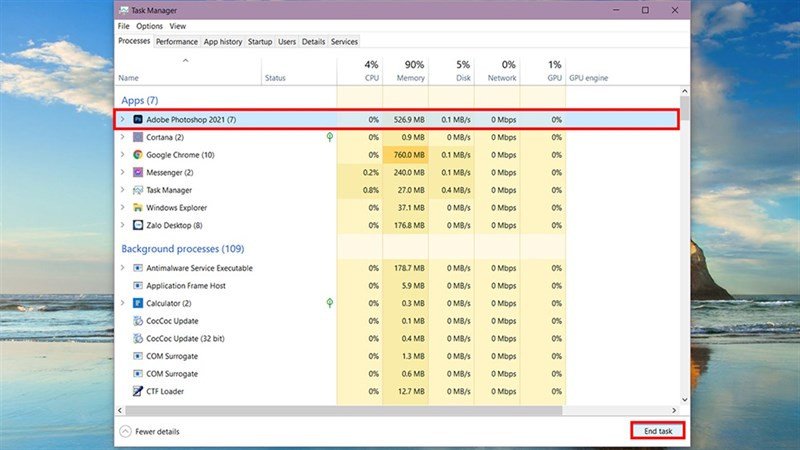Viewport: 800px width, 450px height.
Task: Switch to the Performance tab
Action: pos(176,42)
